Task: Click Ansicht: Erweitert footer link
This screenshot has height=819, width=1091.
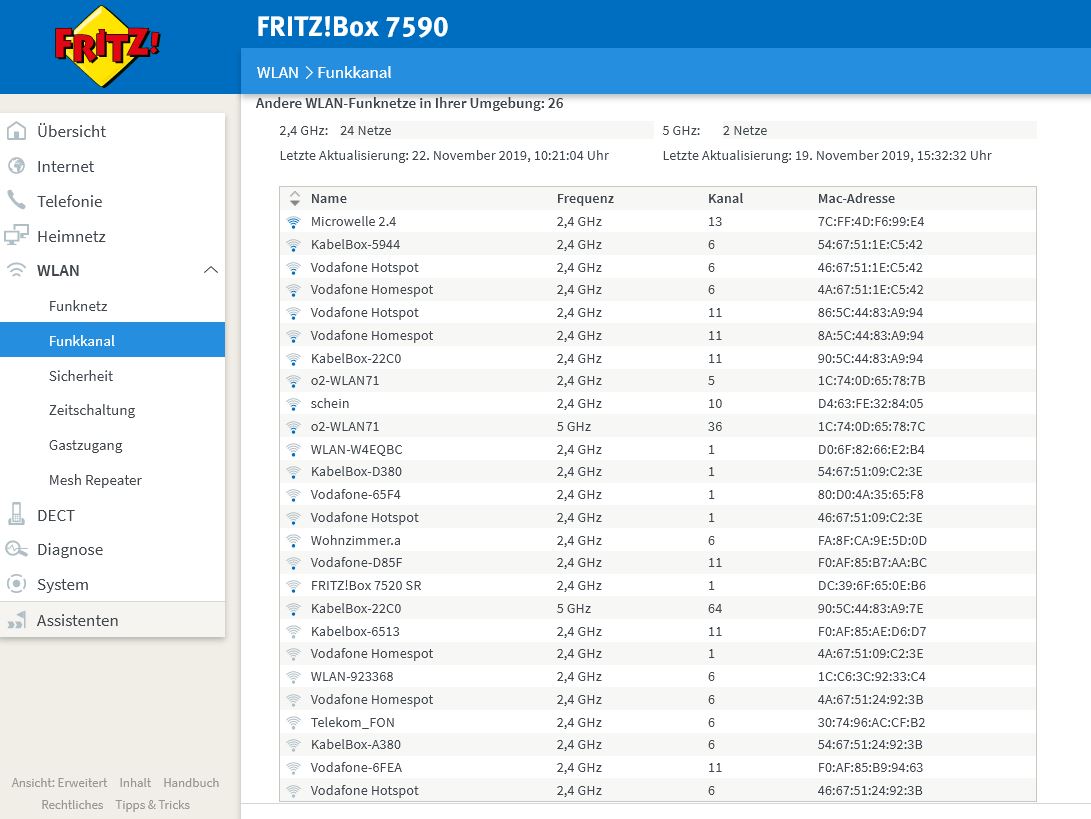Action: pyautogui.click(x=59, y=783)
